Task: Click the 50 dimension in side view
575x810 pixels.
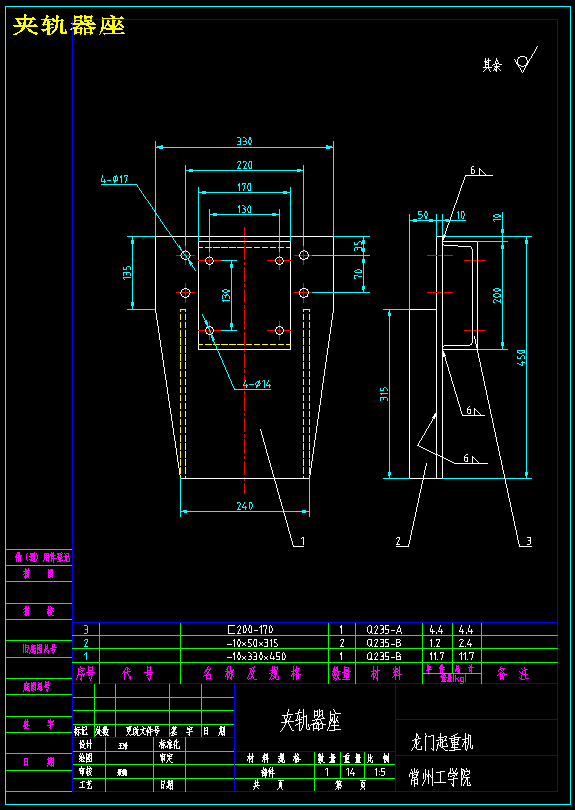Action: (x=423, y=215)
